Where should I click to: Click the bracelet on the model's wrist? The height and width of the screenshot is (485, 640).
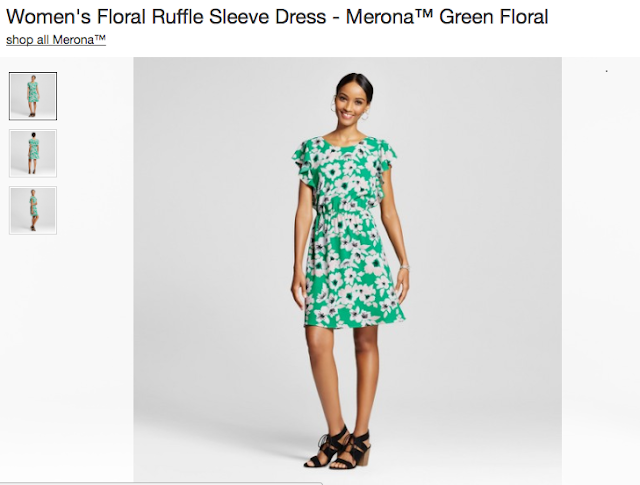pos(404,267)
